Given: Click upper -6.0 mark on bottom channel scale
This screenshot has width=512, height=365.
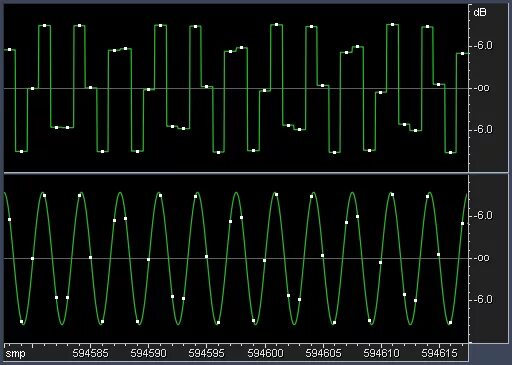Looking at the screenshot, I should [483, 216].
